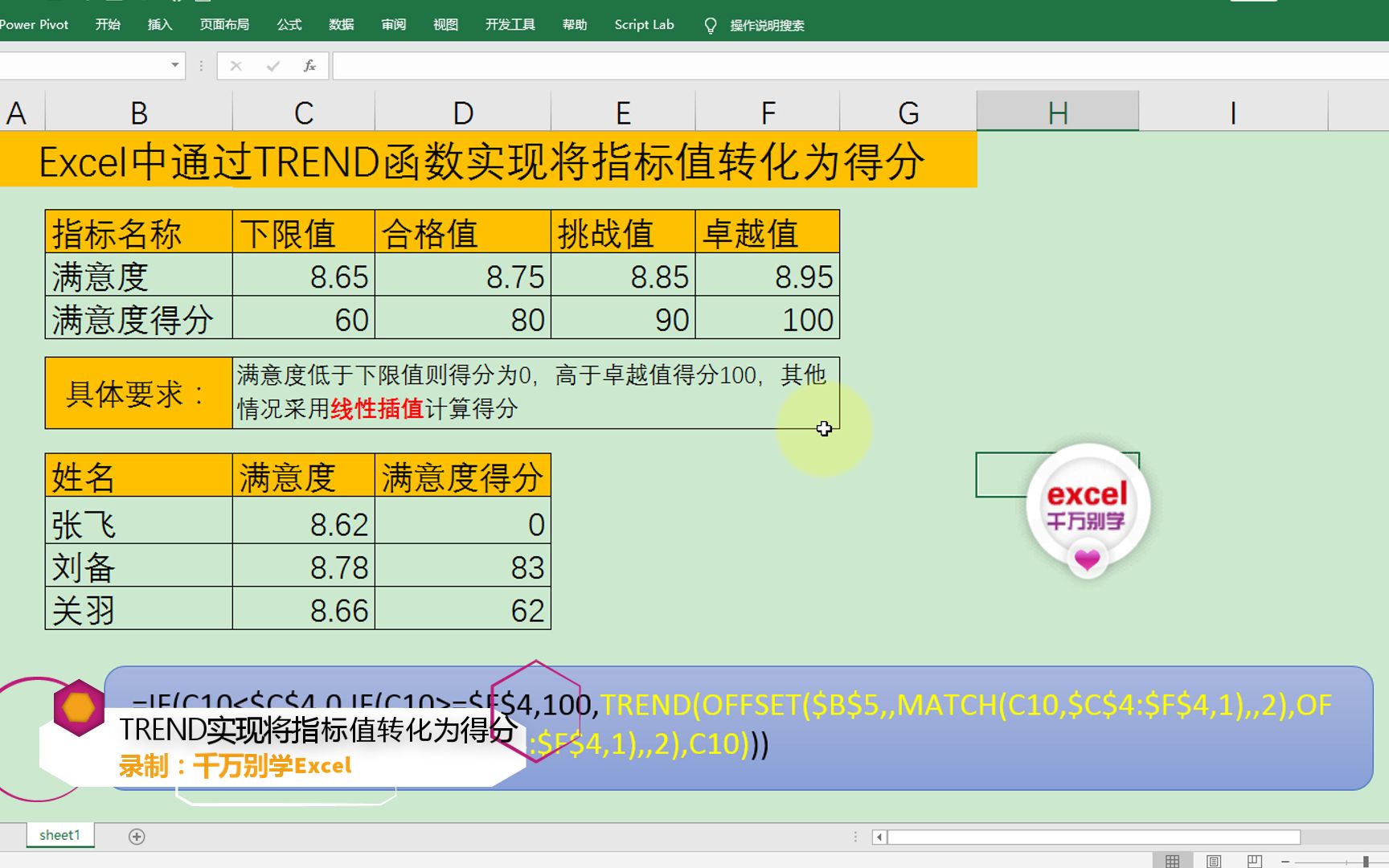Select the score cell showing 100
This screenshot has height=868, width=1389.
768,317
